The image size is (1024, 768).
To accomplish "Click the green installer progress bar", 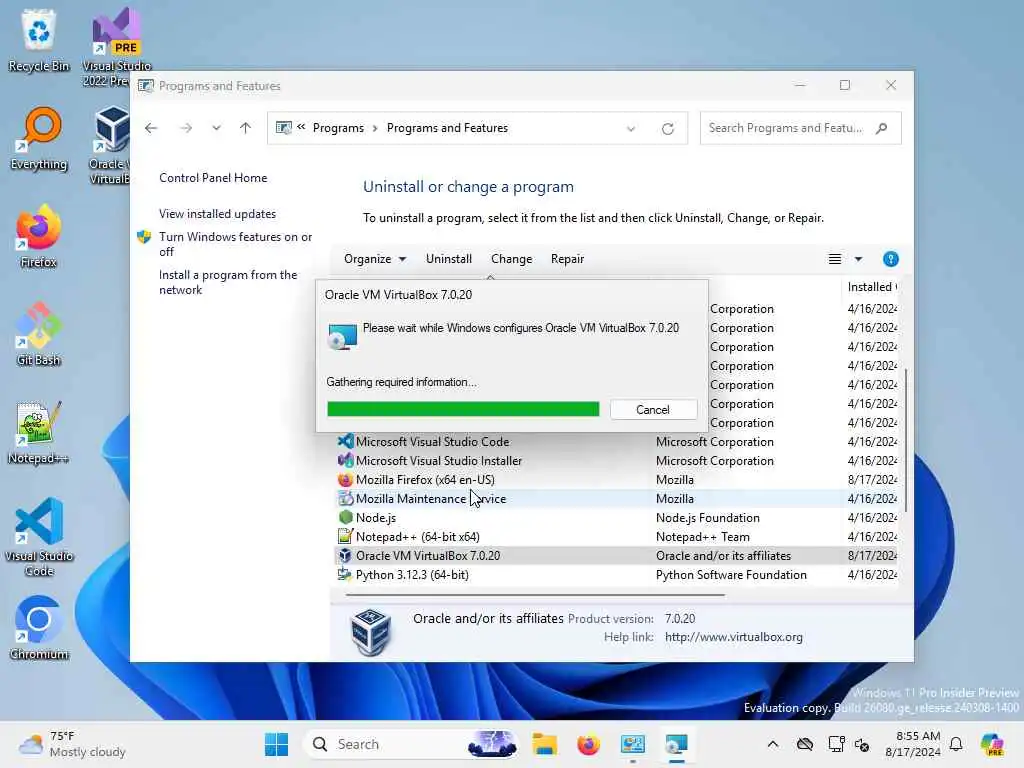I will [463, 409].
